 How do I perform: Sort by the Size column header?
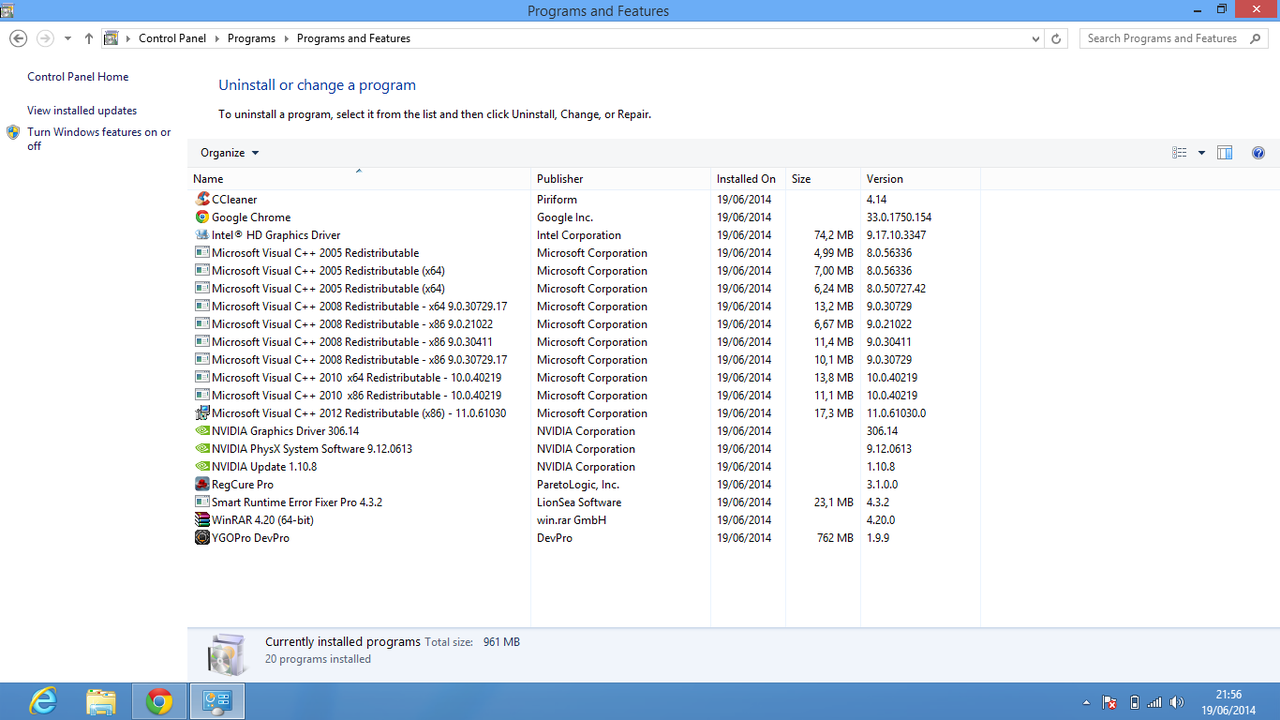(823, 179)
